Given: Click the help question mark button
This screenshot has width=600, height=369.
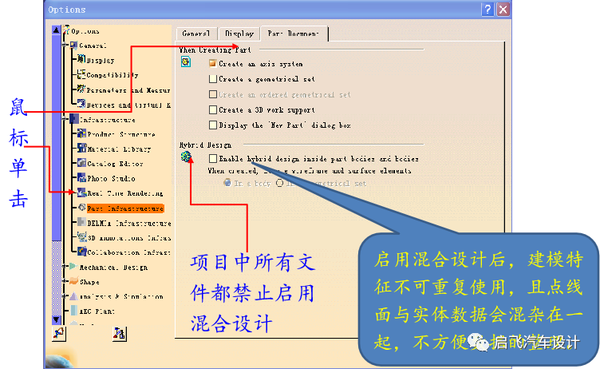Looking at the screenshot, I should [488, 10].
